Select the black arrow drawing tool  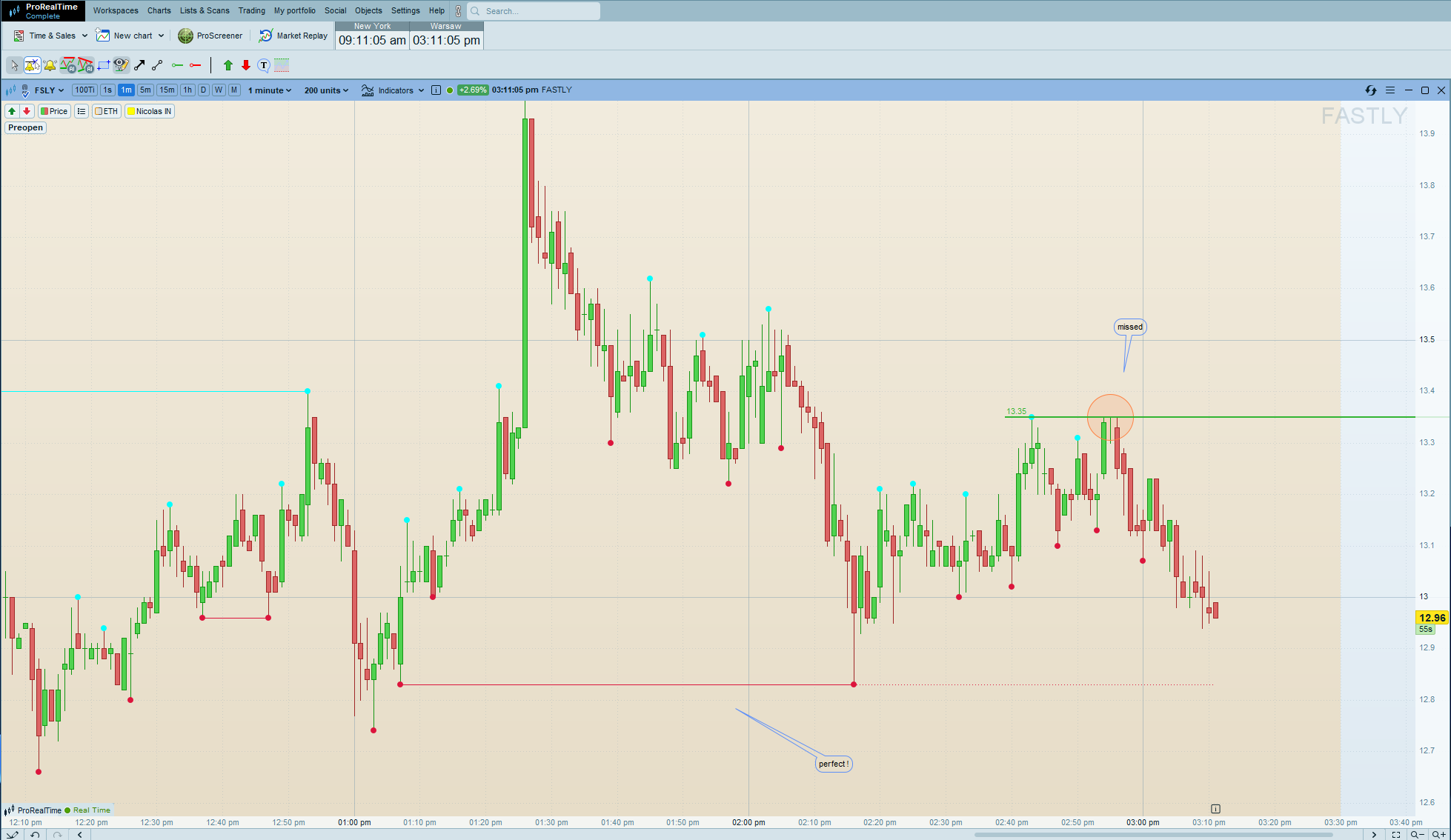point(139,66)
